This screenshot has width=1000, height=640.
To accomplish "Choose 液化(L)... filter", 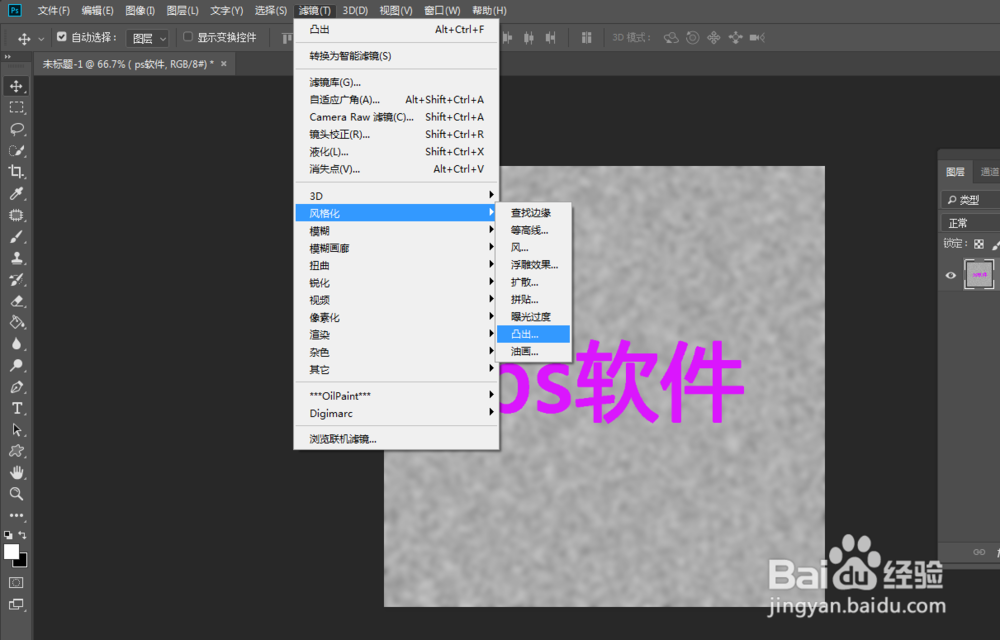I will pyautogui.click(x=396, y=152).
